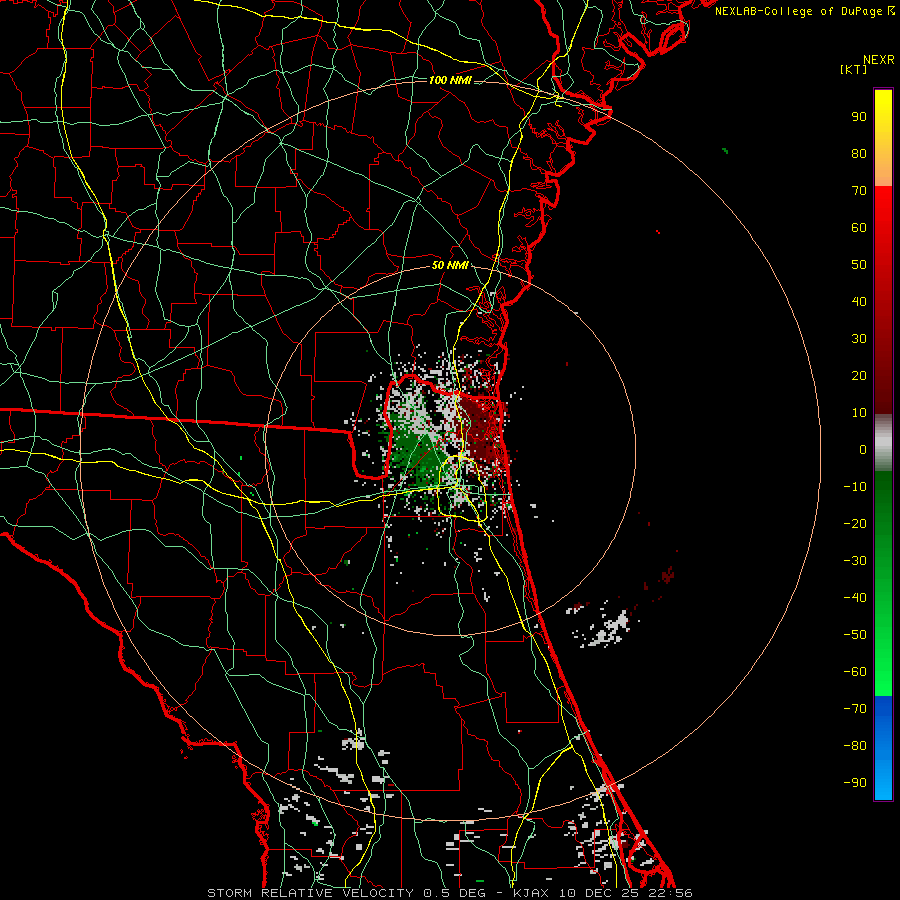Click the positive 80 scale value
This screenshot has height=900, width=900.
[859, 154]
